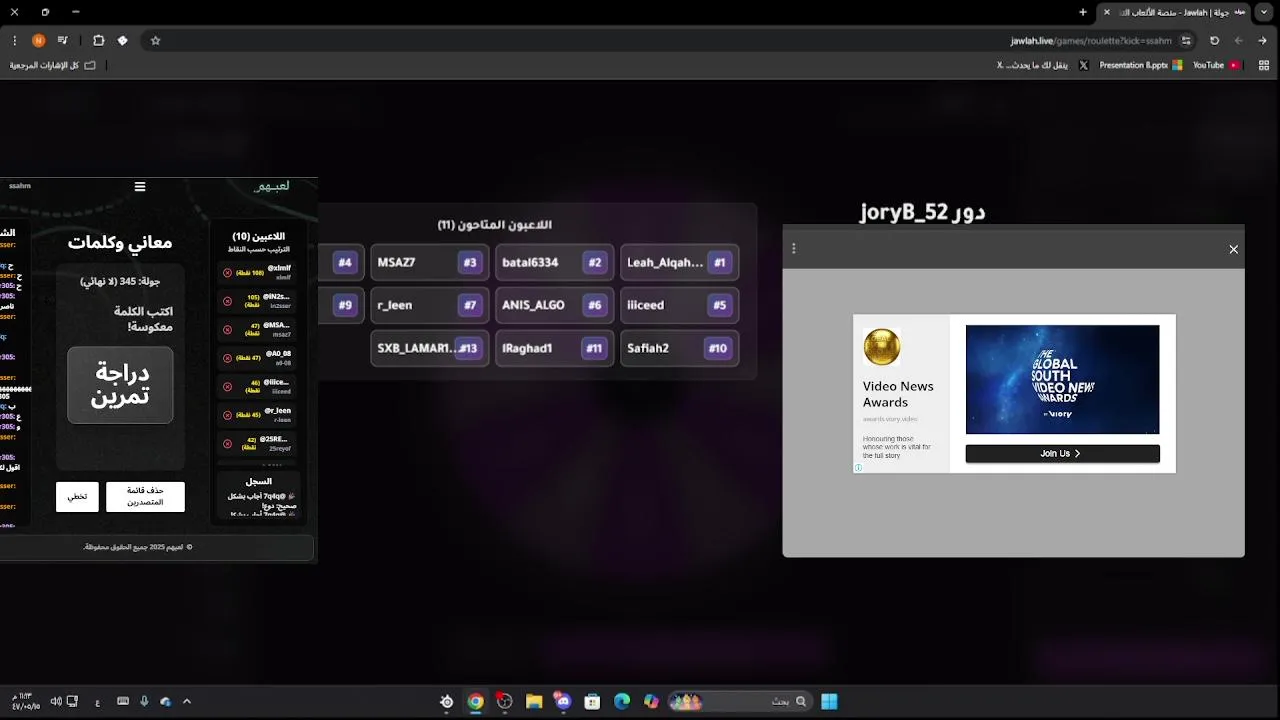The width and height of the screenshot is (1280, 720).
Task: Remove player @MSA from the players list
Action: pyautogui.click(x=227, y=329)
